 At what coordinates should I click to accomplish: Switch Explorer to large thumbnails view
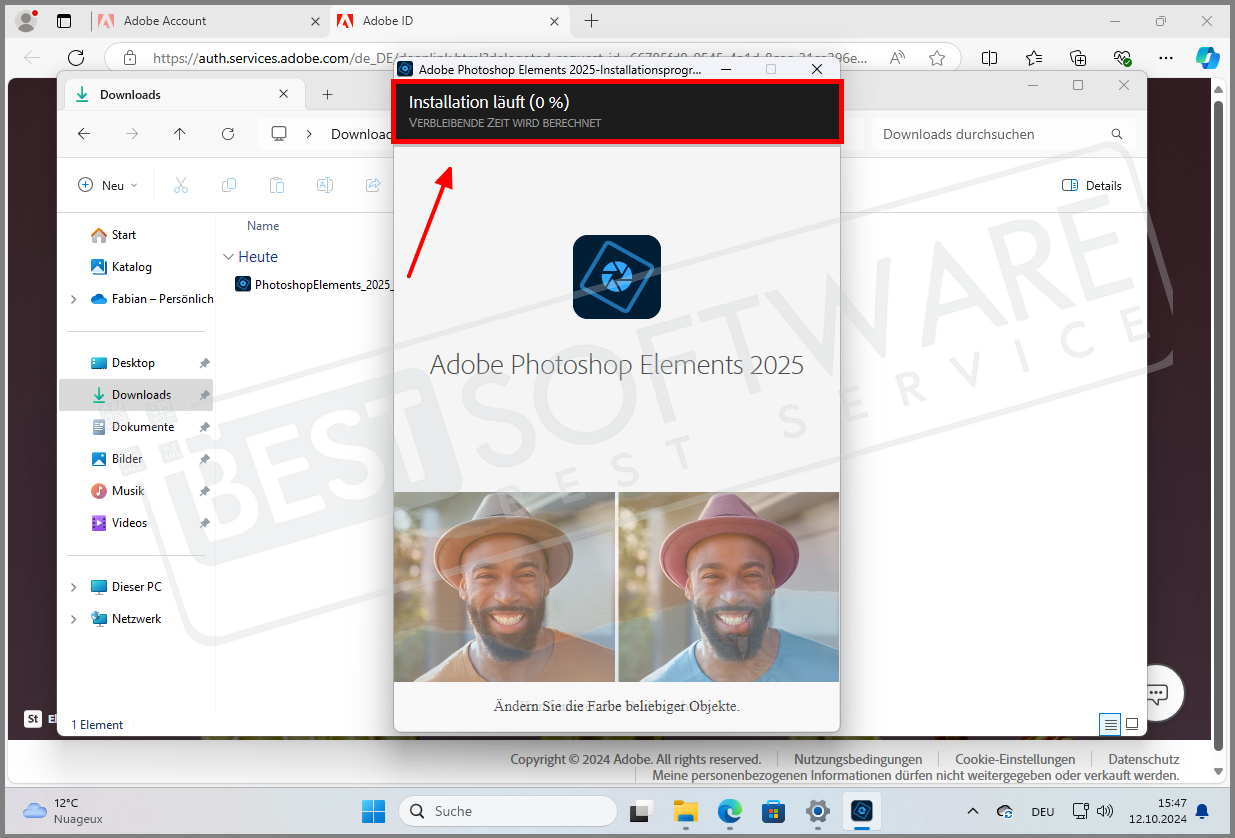click(1132, 723)
